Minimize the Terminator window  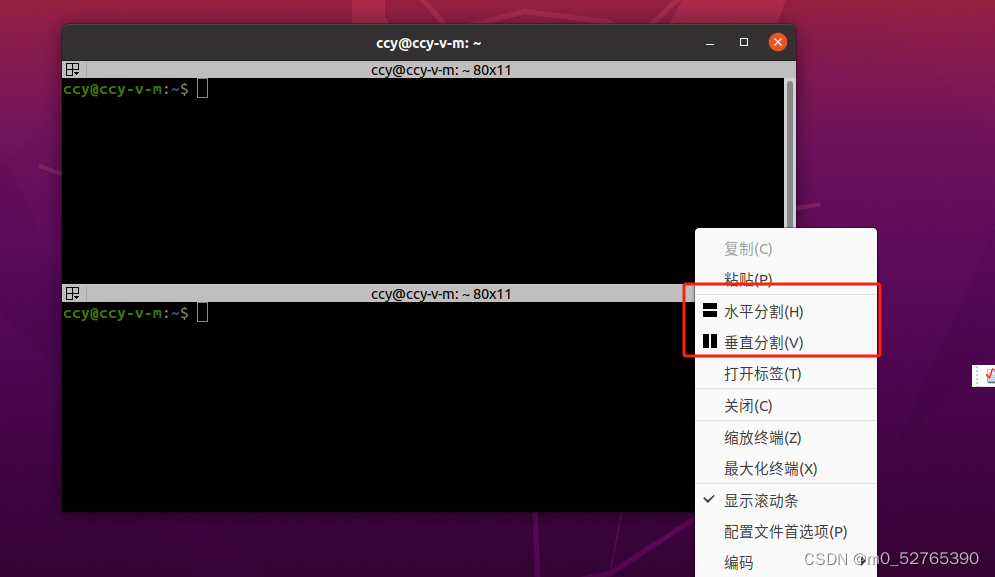coord(710,43)
